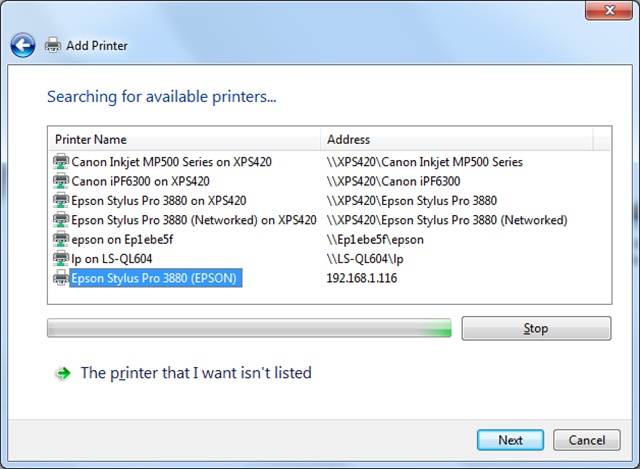Click the Cancel button
Screen dimensions: 640x469
[x=586, y=440]
